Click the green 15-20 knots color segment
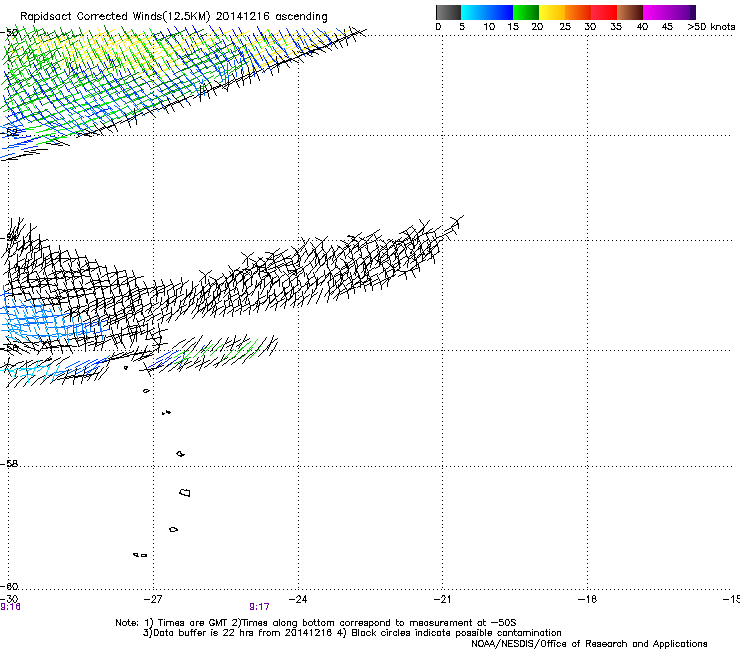Viewport: 740px width, 650px height. tap(526, 12)
